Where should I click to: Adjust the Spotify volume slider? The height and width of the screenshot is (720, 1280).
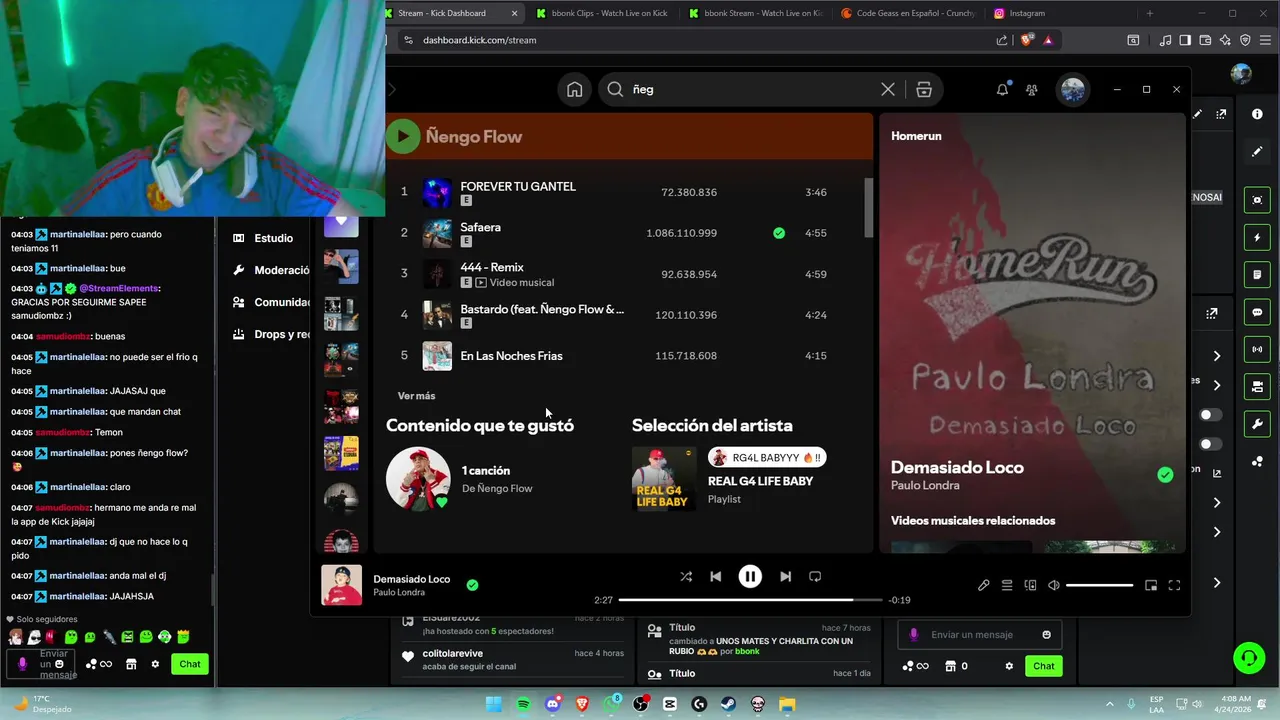pos(1099,585)
